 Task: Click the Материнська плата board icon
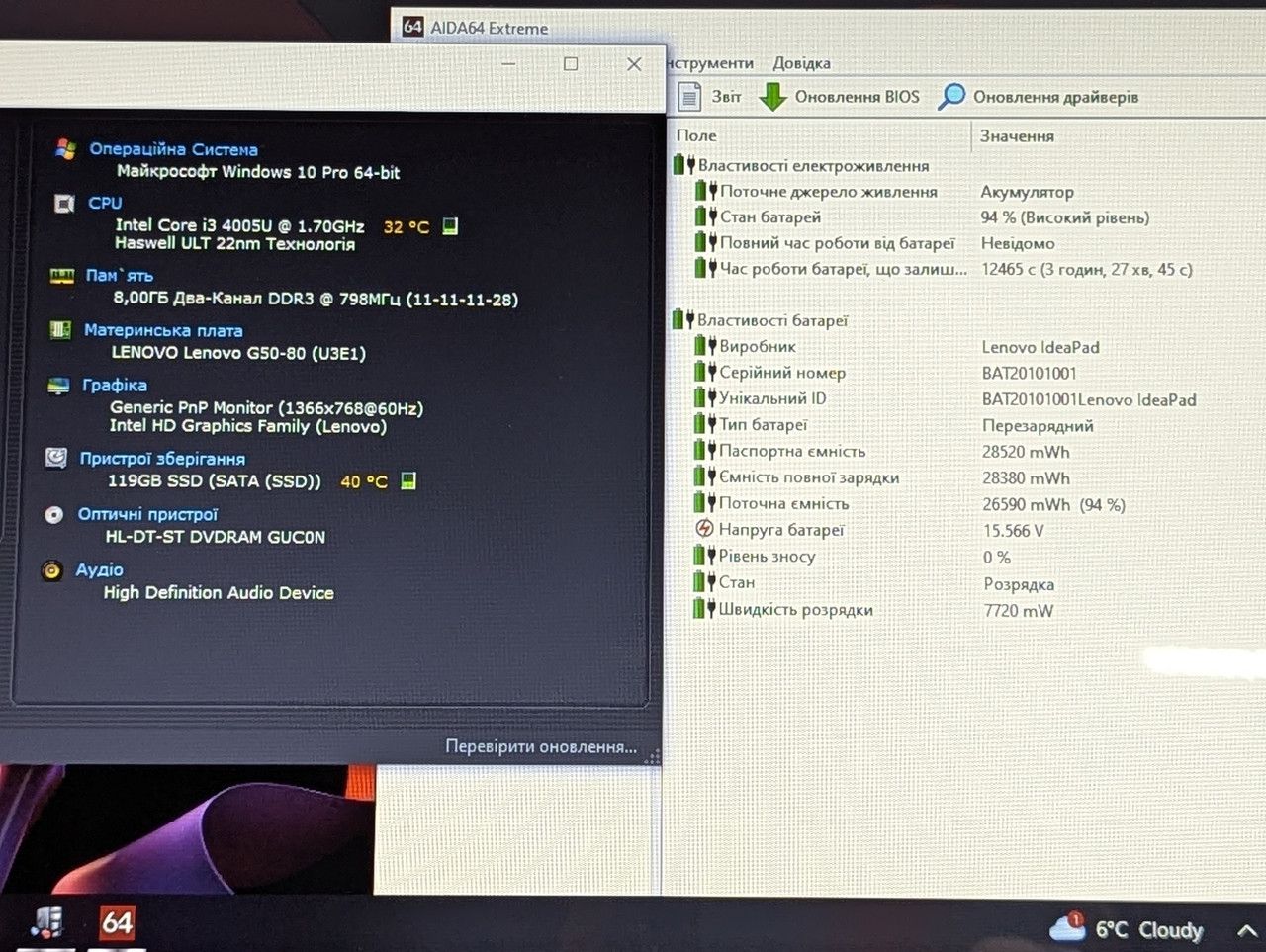(x=60, y=330)
